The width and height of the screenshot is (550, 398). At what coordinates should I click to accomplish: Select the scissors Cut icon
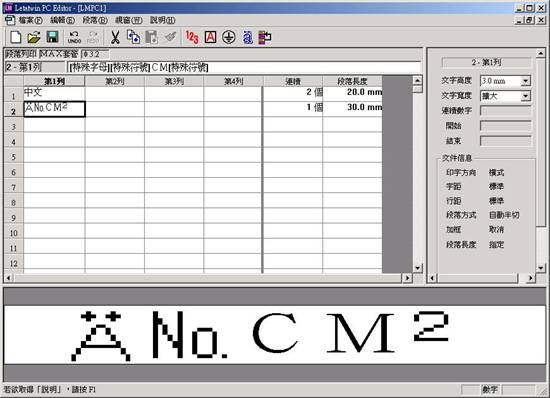click(x=115, y=37)
